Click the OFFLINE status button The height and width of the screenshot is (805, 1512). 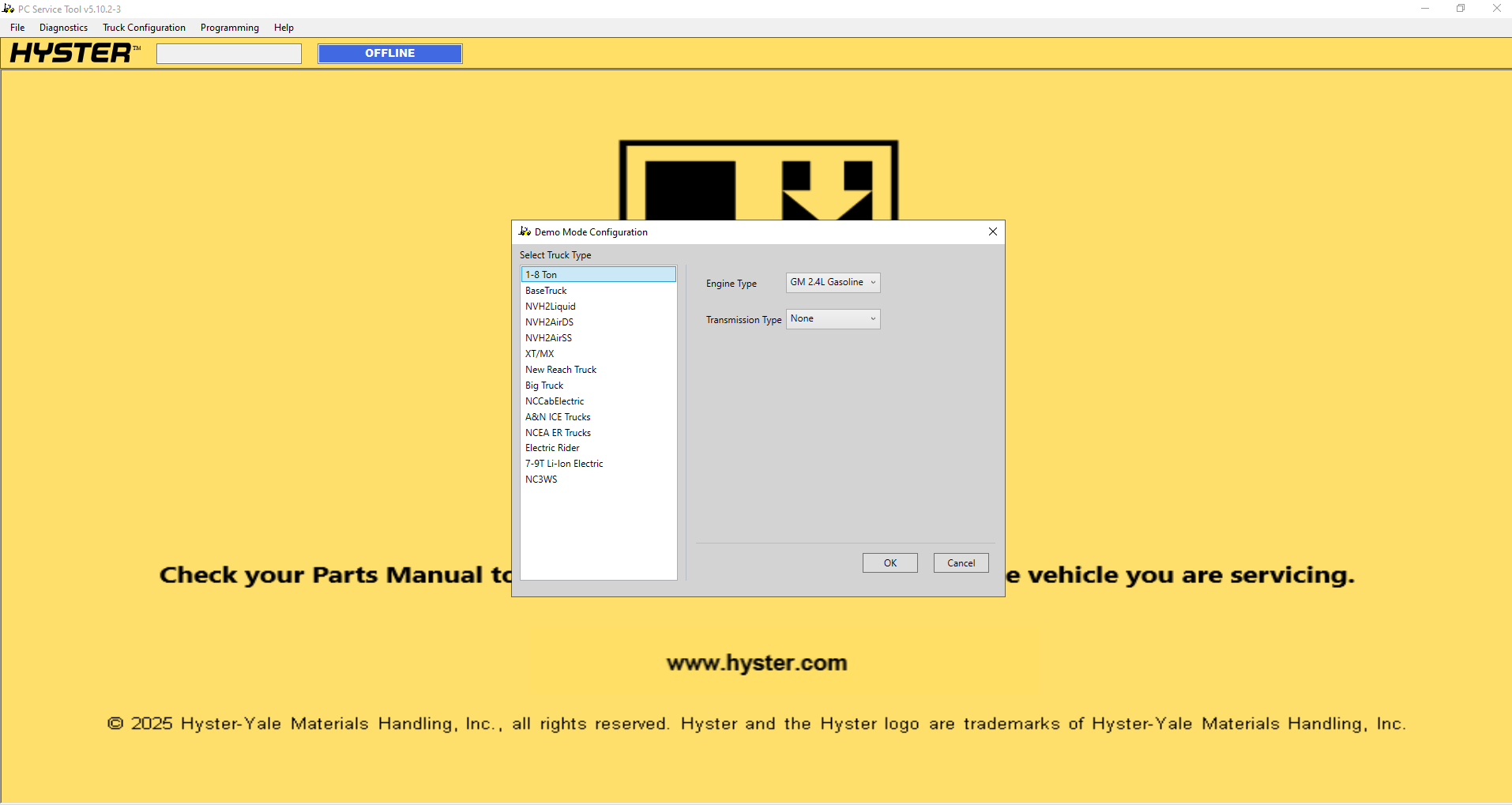[x=389, y=54]
